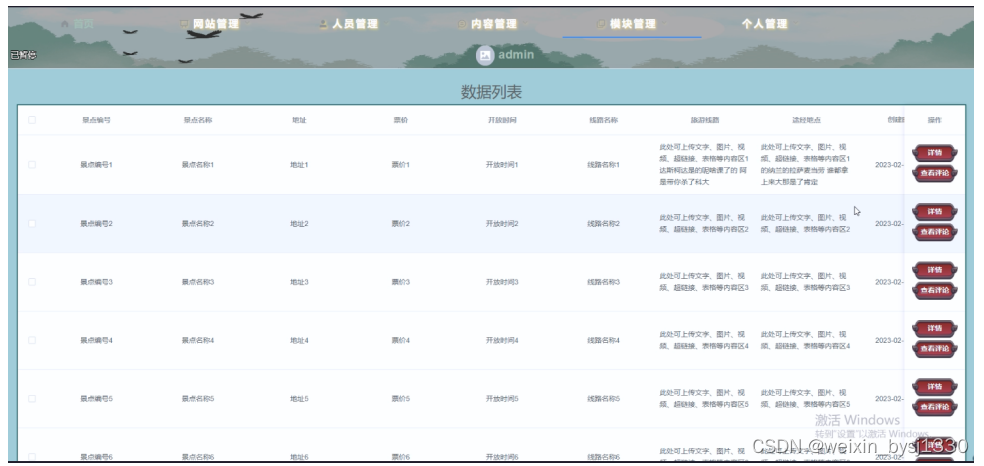
Task: Select cell 景点名称2
Action: click(x=198, y=223)
